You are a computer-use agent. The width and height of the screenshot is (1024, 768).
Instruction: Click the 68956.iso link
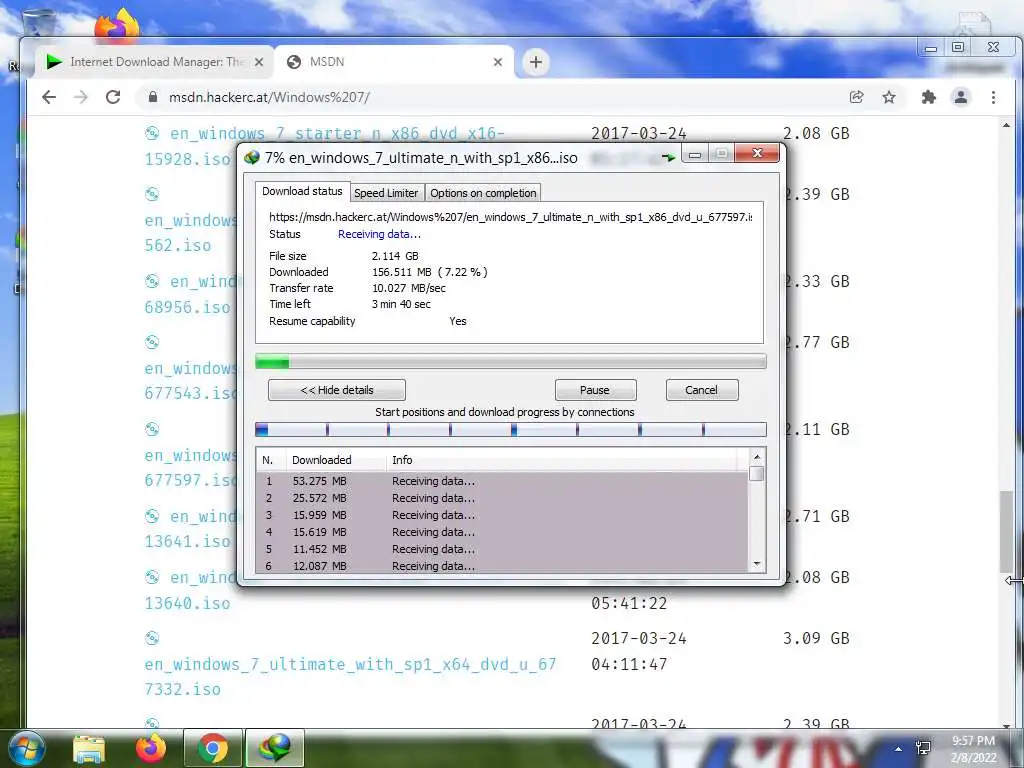click(x=187, y=307)
